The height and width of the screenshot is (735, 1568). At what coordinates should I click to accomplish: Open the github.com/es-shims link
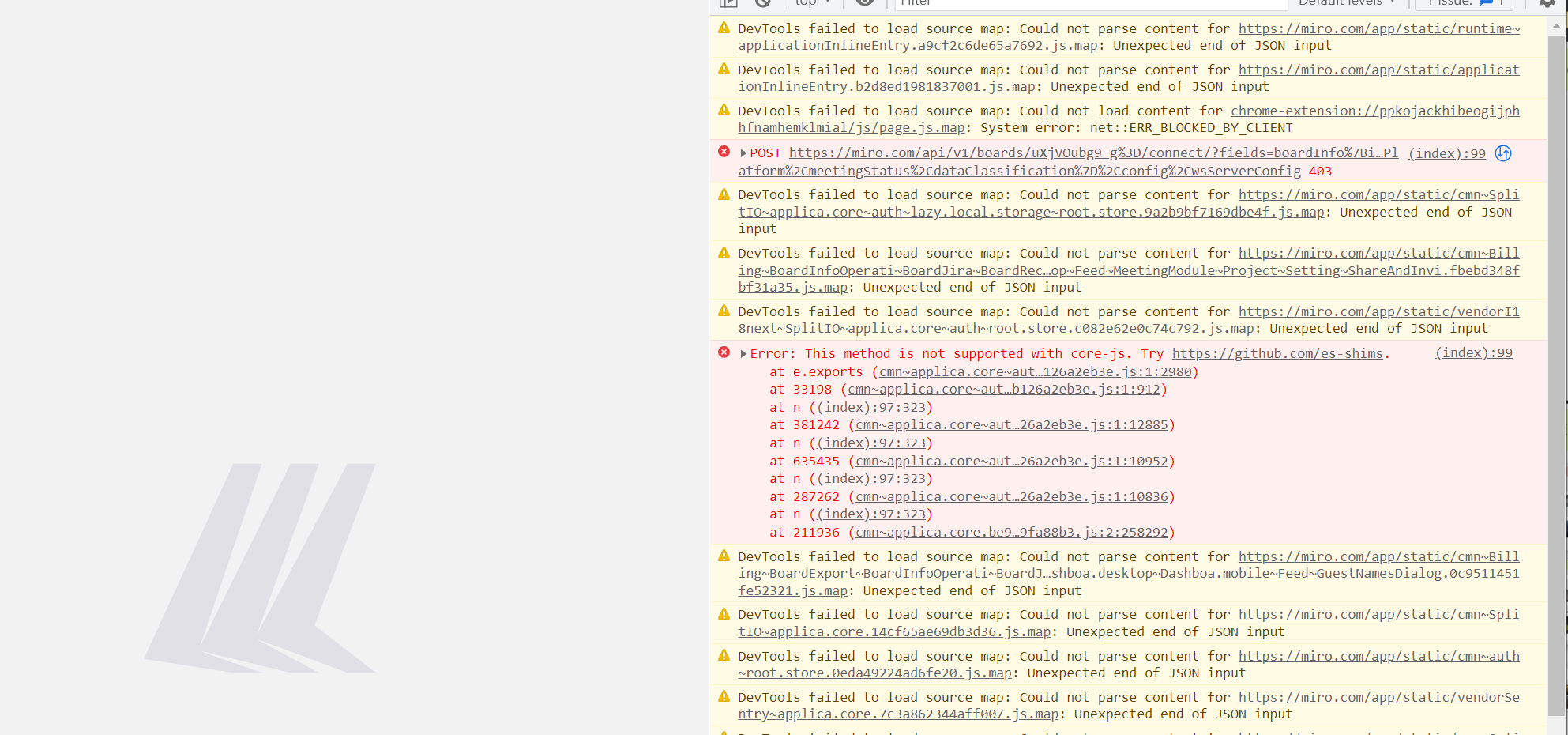click(x=1277, y=354)
